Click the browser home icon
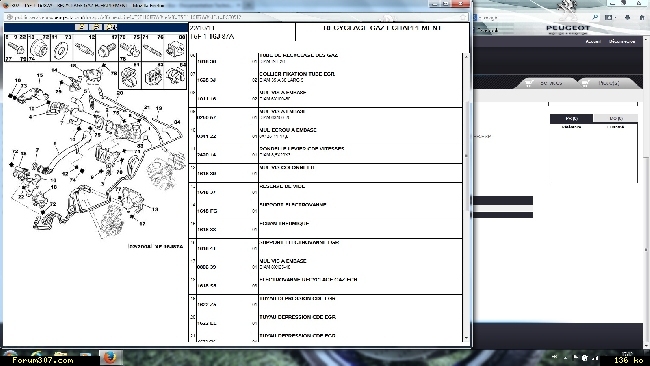 coord(642,17)
